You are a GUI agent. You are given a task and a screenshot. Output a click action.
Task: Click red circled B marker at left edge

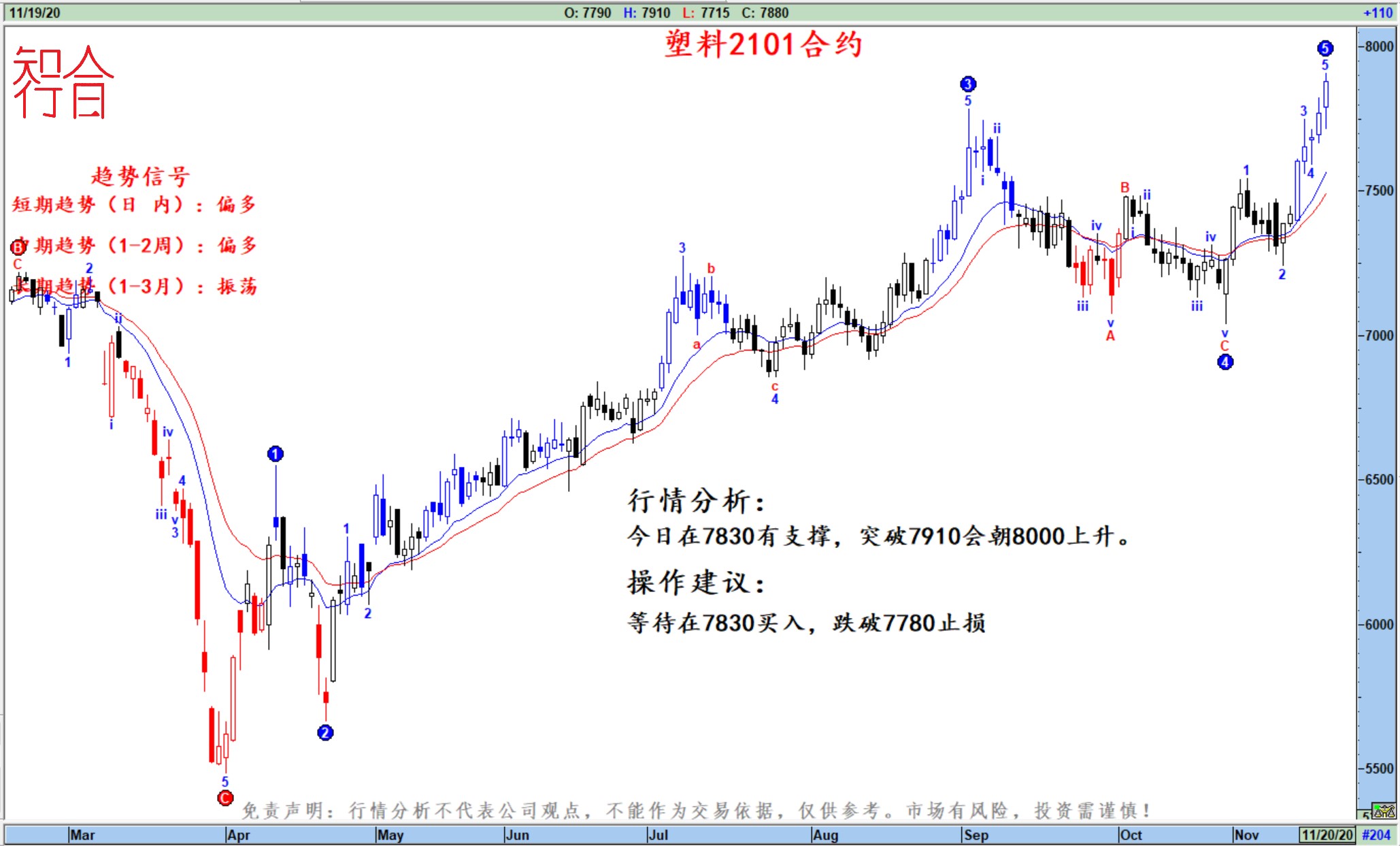18,247
